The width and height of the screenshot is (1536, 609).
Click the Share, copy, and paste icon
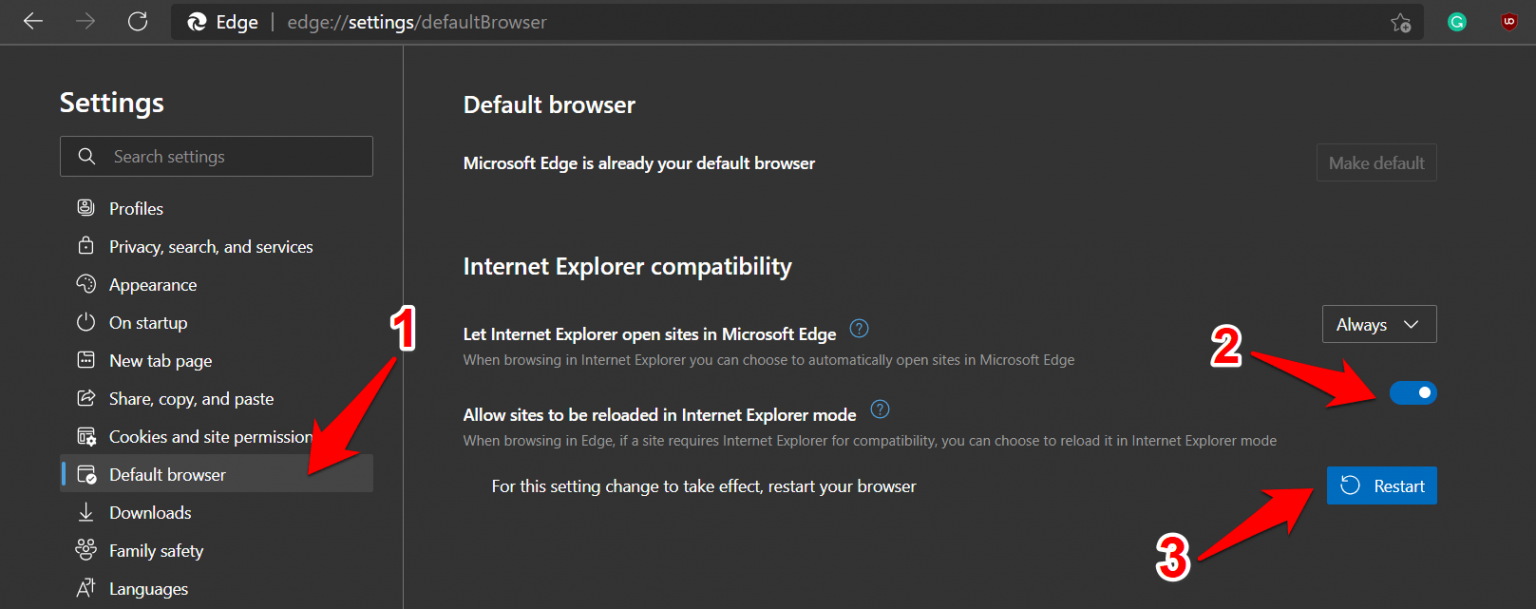(x=87, y=398)
